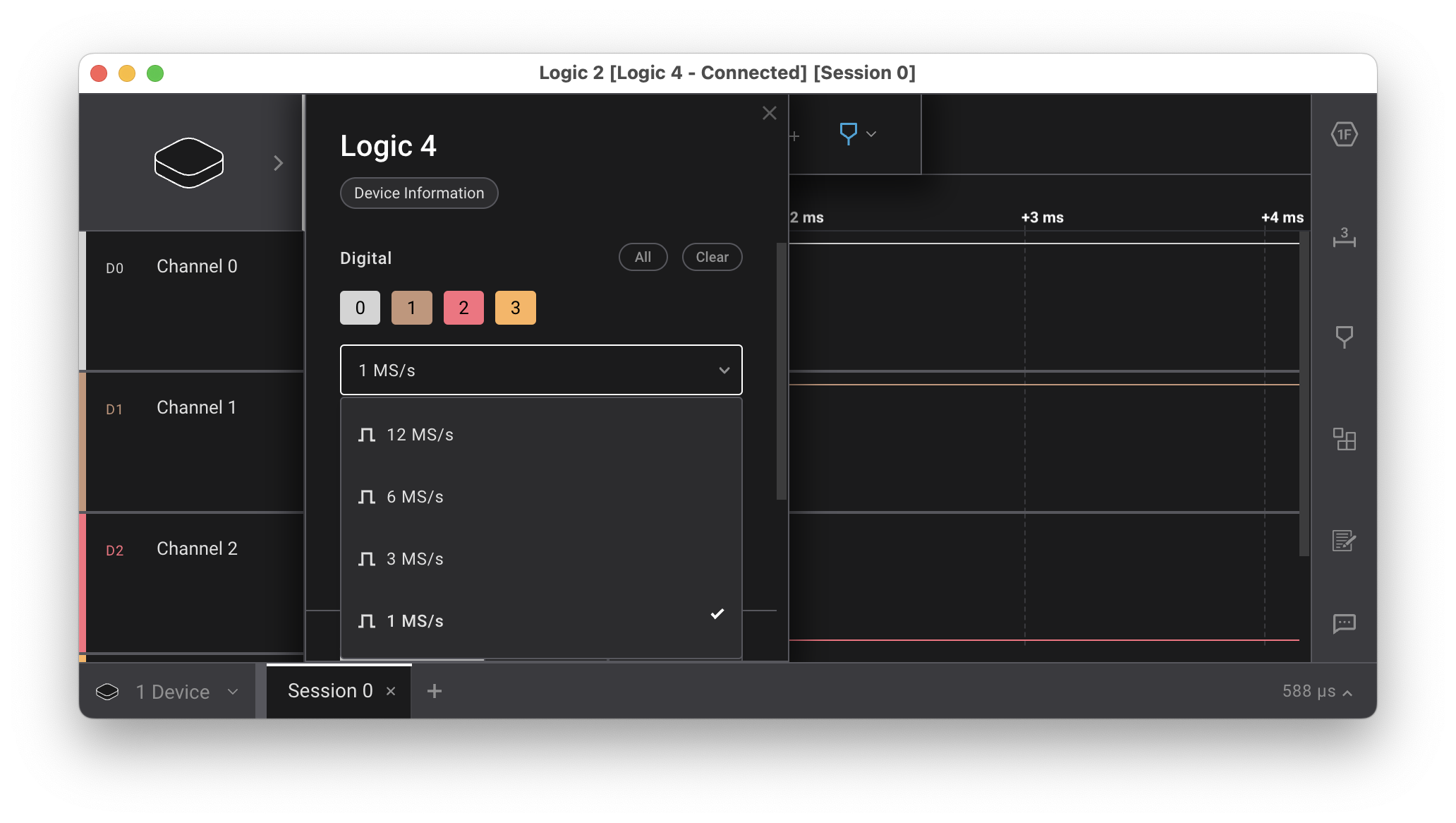Click the Digital section heading
Image resolution: width=1456 pixels, height=823 pixels.
[x=365, y=258]
